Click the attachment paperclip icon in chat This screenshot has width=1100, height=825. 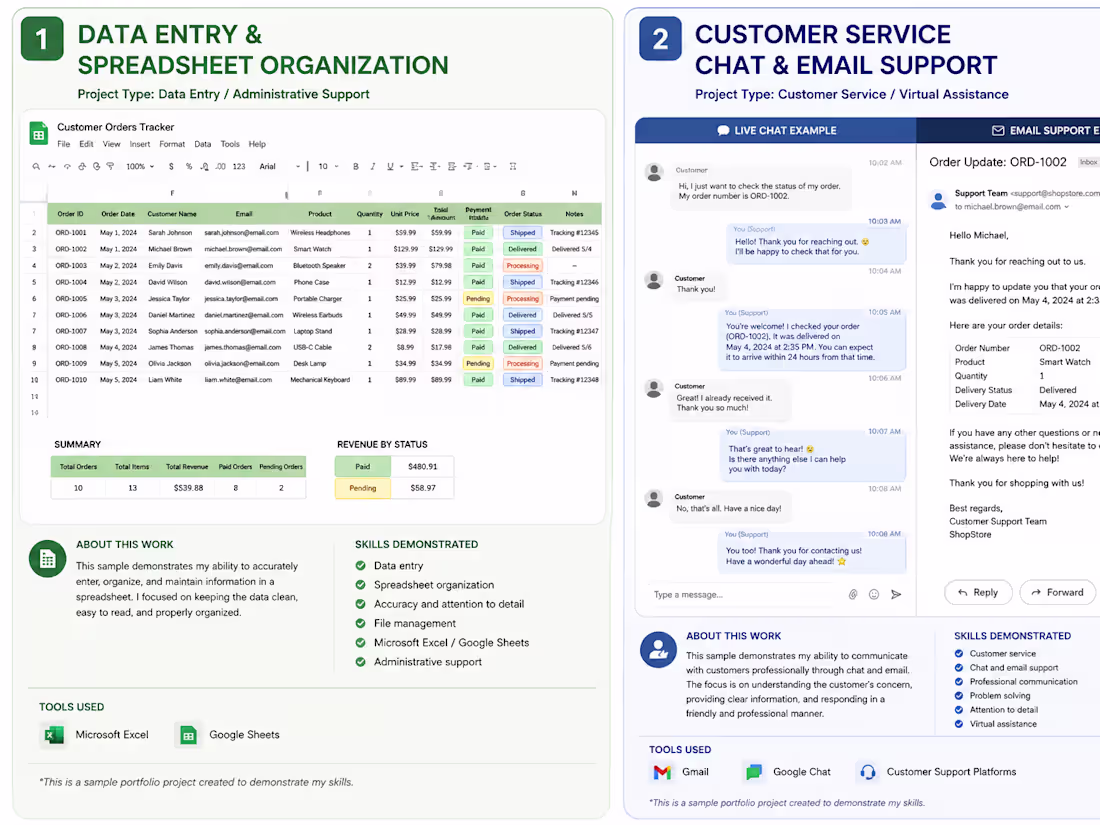tap(853, 594)
